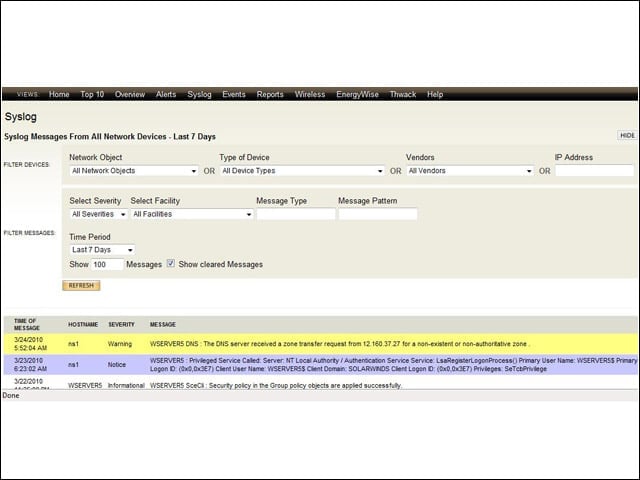Open the Reports view

click(270, 94)
